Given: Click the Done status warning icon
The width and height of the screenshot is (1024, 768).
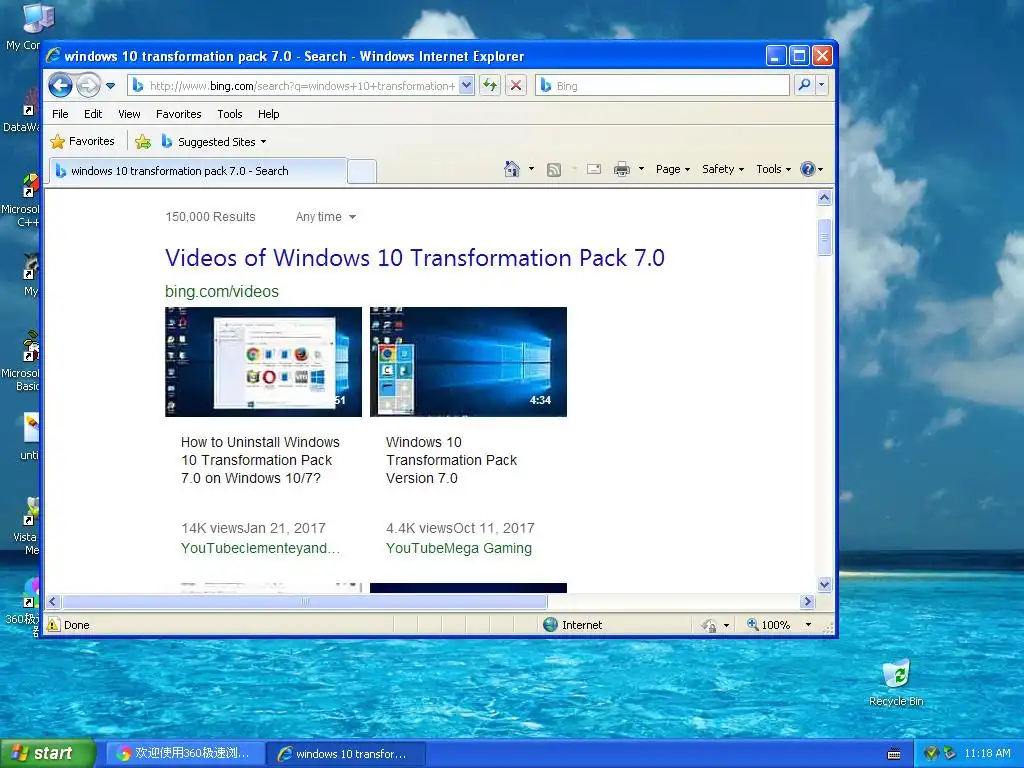Looking at the screenshot, I should (x=54, y=624).
